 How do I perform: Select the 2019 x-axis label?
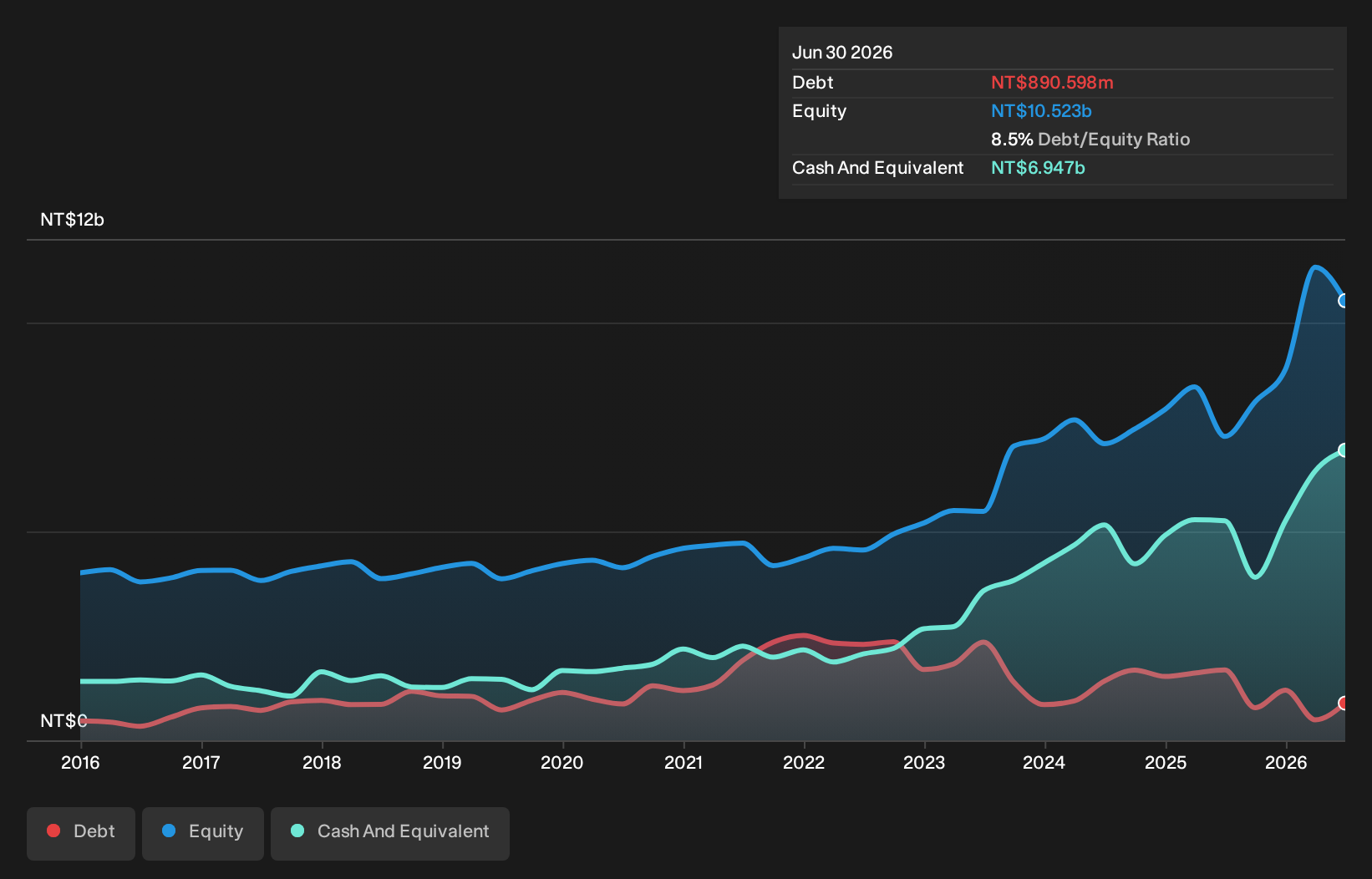pyautogui.click(x=442, y=763)
